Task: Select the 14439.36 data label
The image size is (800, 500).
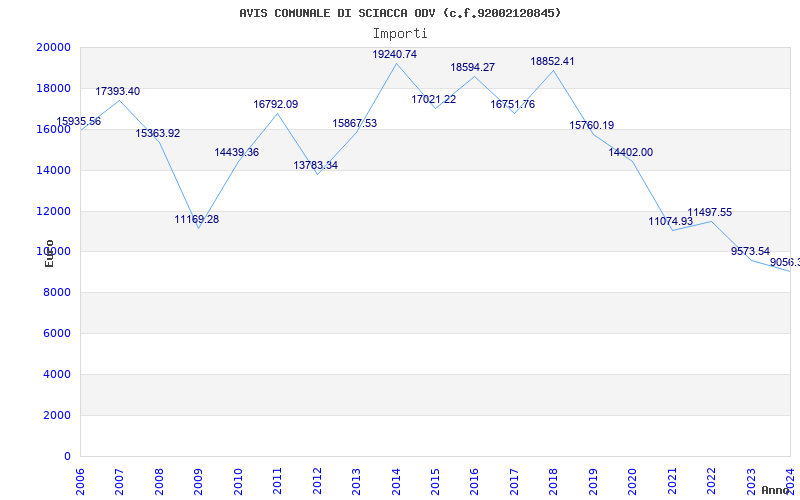Action: 237,152
